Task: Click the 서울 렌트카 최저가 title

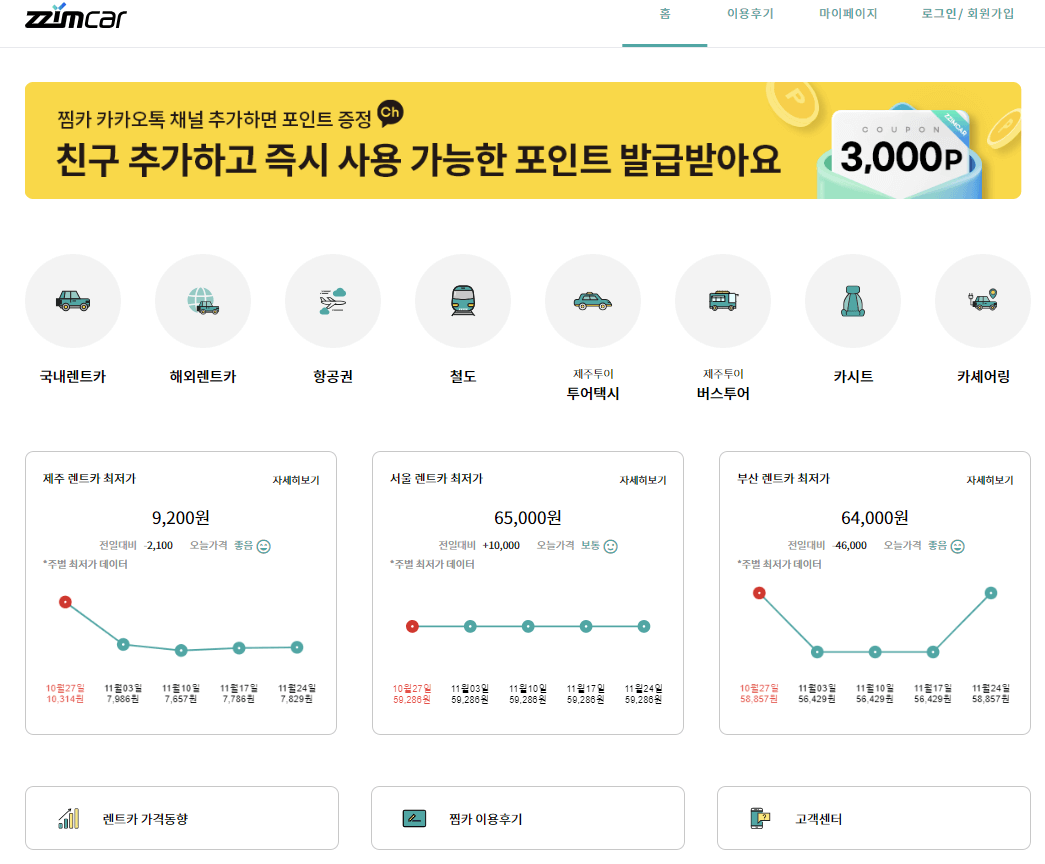Action: click(436, 479)
